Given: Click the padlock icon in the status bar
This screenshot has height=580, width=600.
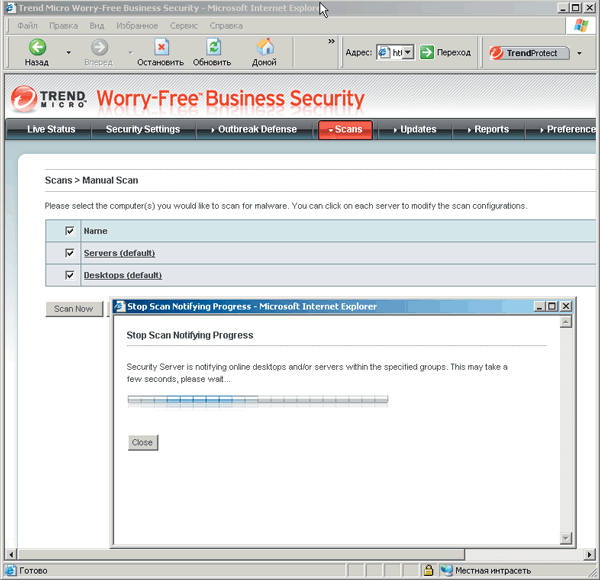Looking at the screenshot, I should (428, 570).
